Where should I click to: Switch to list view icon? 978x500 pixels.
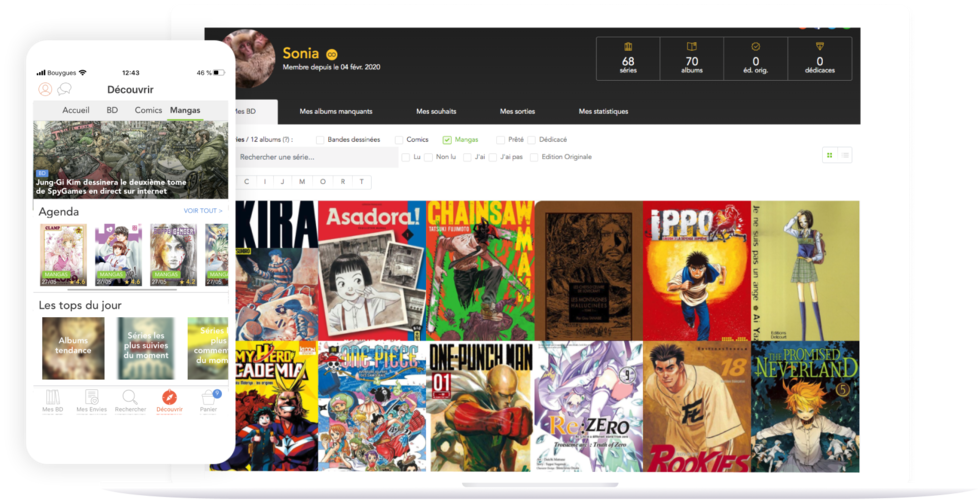click(x=845, y=155)
